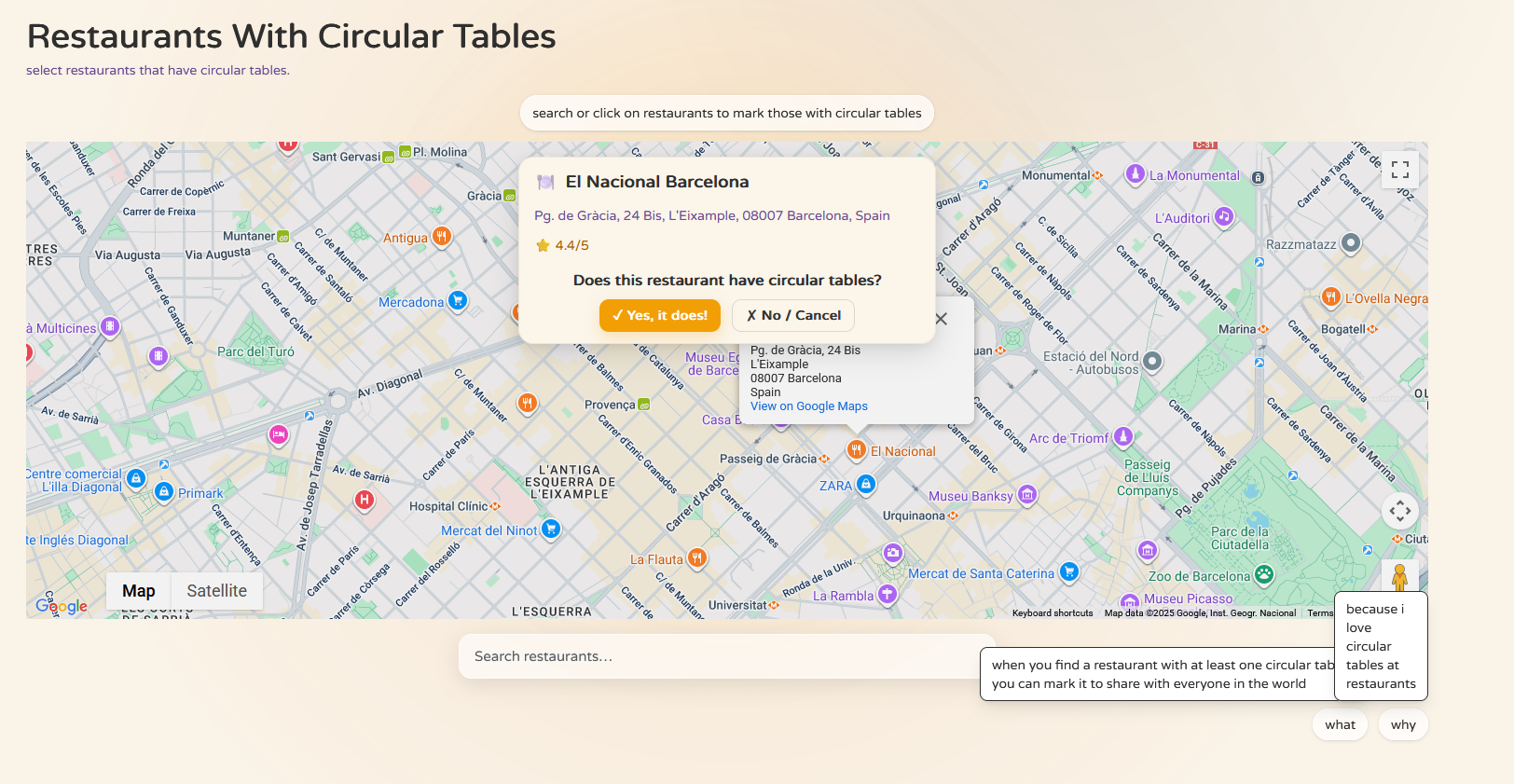Image resolution: width=1514 pixels, height=784 pixels.
Task: Click the La Monumental pin
Action: coord(1135,173)
